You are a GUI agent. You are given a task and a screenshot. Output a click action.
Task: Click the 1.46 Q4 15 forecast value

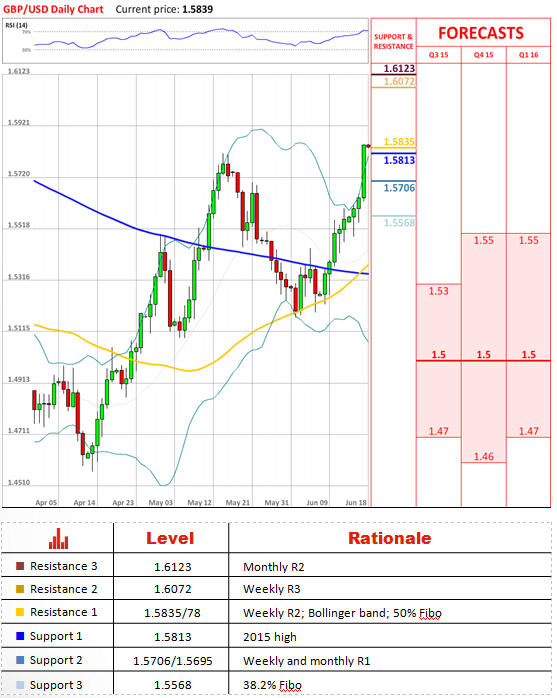(x=484, y=456)
